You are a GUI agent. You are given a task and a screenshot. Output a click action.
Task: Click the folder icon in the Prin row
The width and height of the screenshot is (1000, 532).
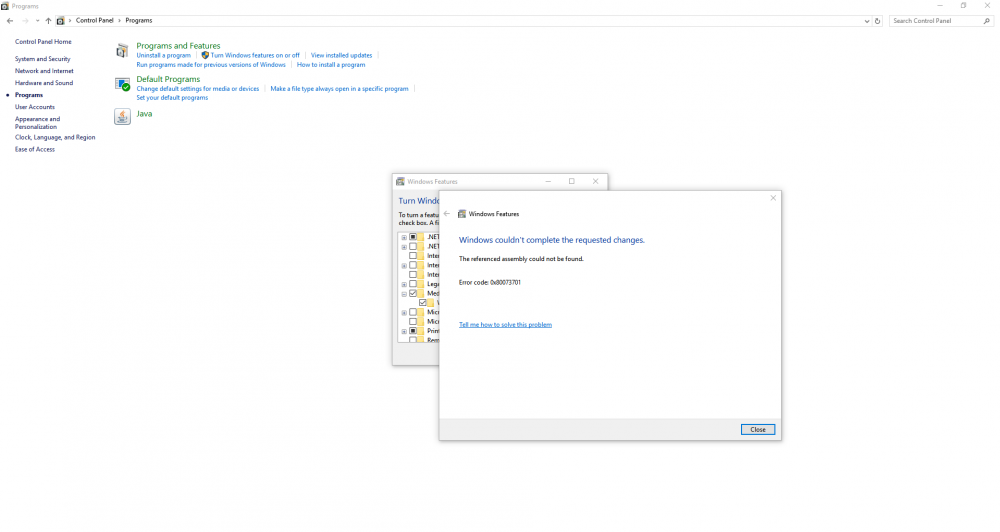[x=421, y=331]
